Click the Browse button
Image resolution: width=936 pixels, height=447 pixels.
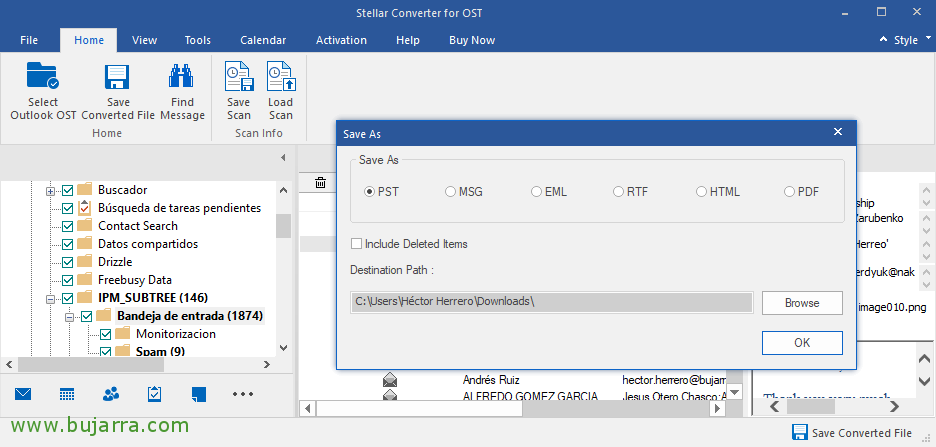(802, 303)
